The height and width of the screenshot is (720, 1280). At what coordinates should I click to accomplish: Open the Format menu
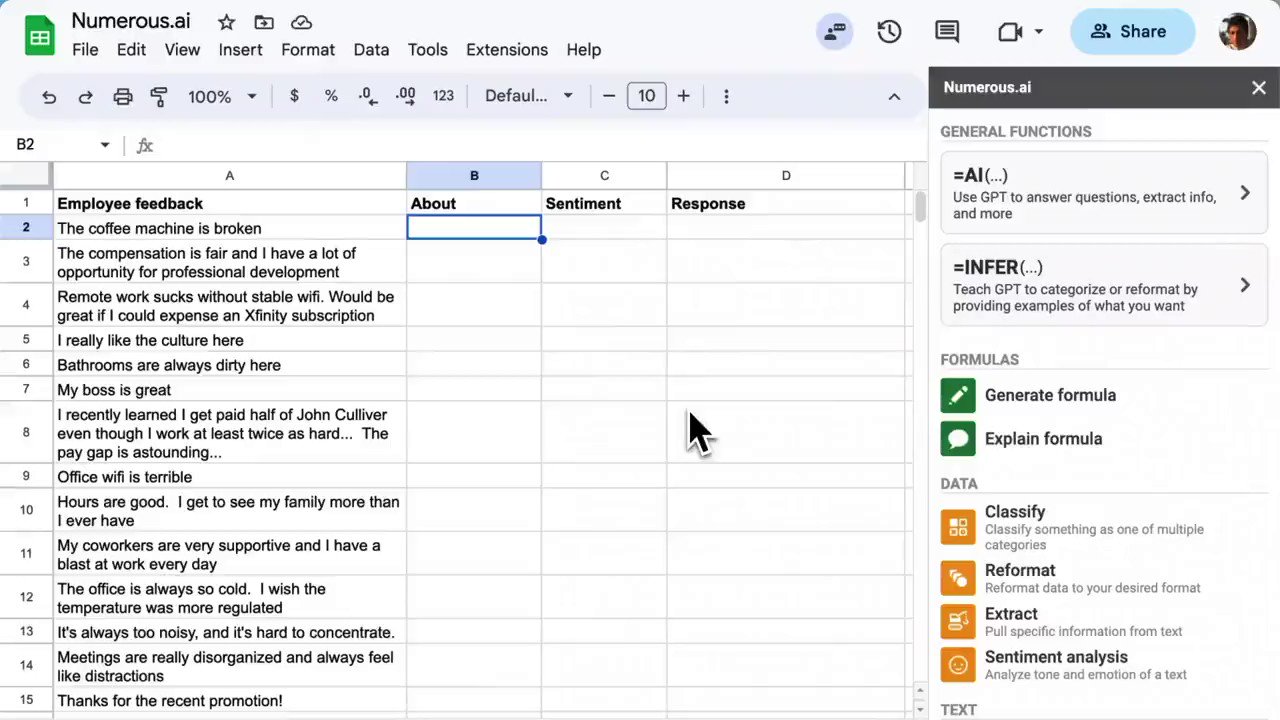pyautogui.click(x=308, y=49)
